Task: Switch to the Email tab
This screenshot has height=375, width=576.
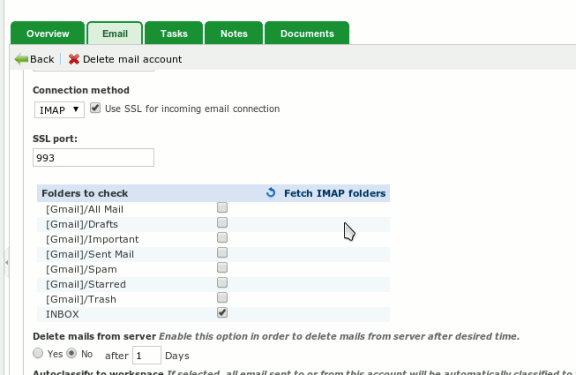Action: tap(115, 33)
